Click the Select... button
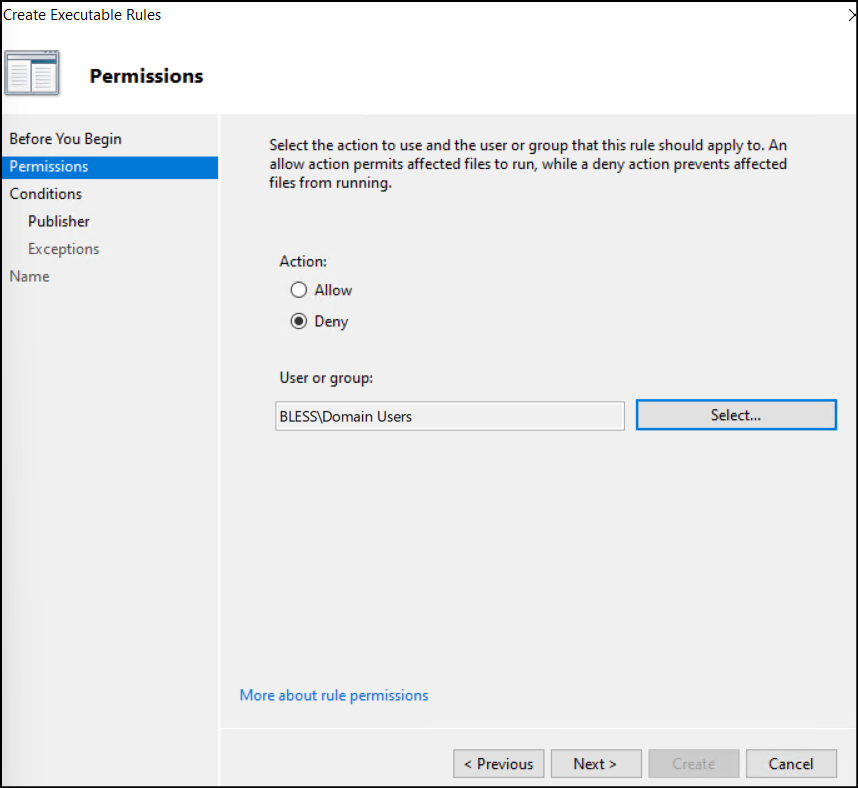Screen dimensions: 858x788 tap(736, 414)
